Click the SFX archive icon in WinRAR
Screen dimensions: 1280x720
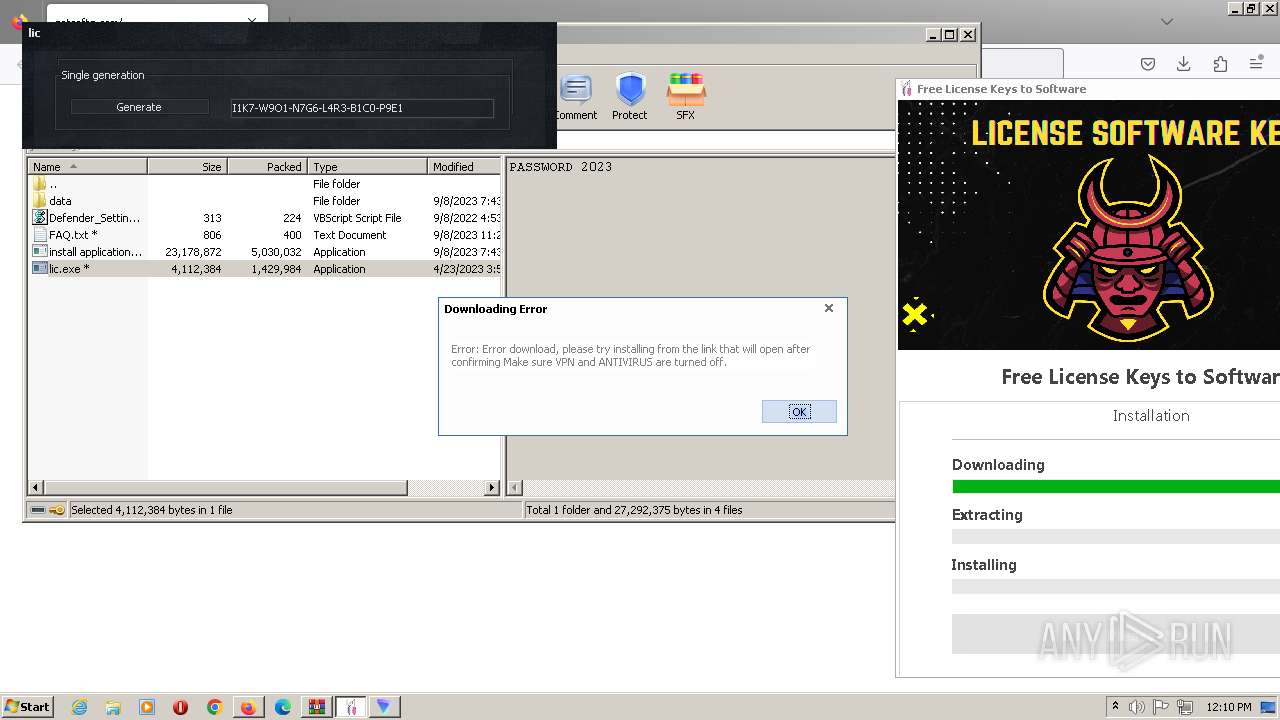pyautogui.click(x=686, y=97)
